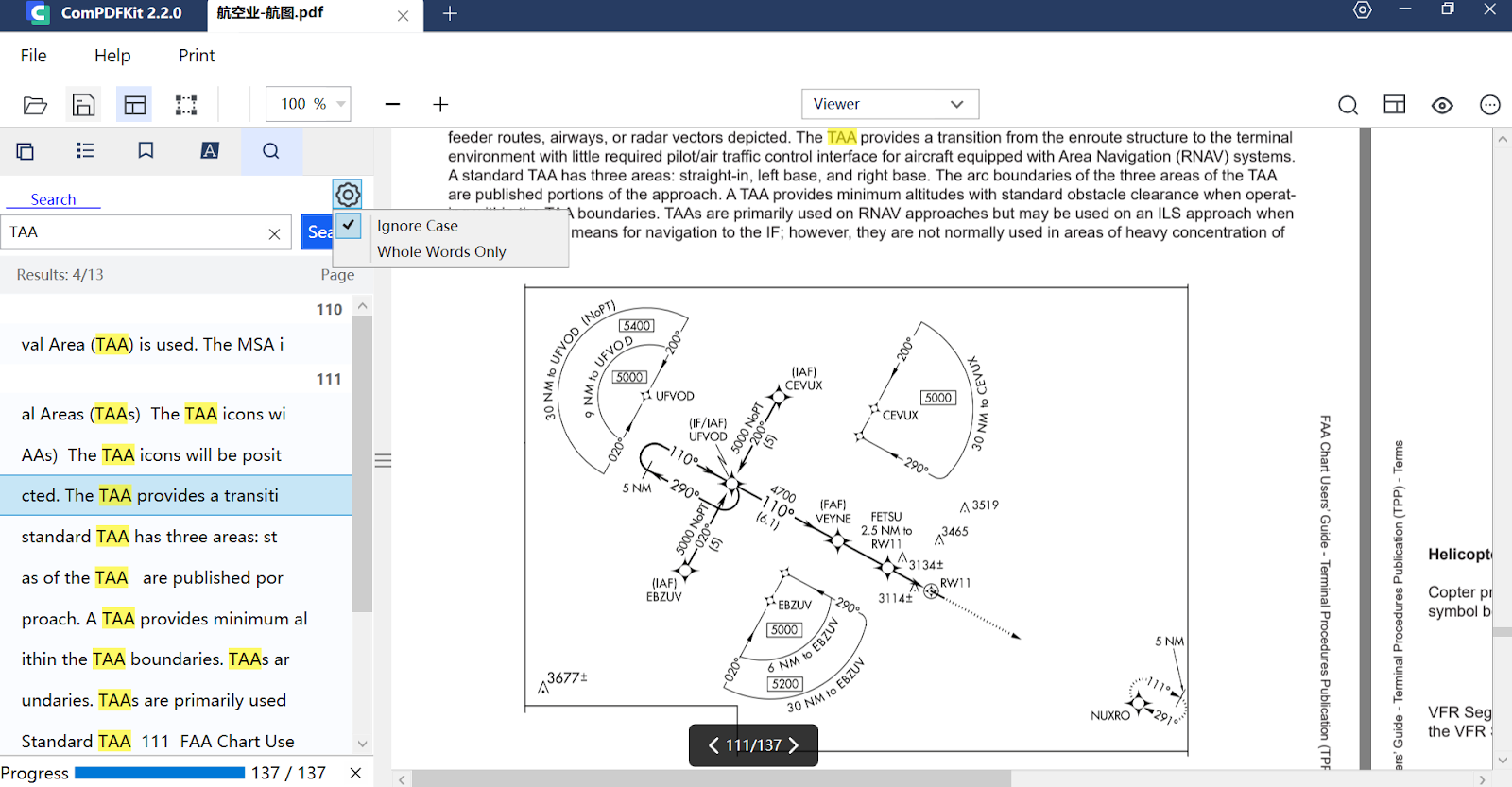Toggle the left panel layout icon
This screenshot has width=1512, height=787.
(x=135, y=105)
